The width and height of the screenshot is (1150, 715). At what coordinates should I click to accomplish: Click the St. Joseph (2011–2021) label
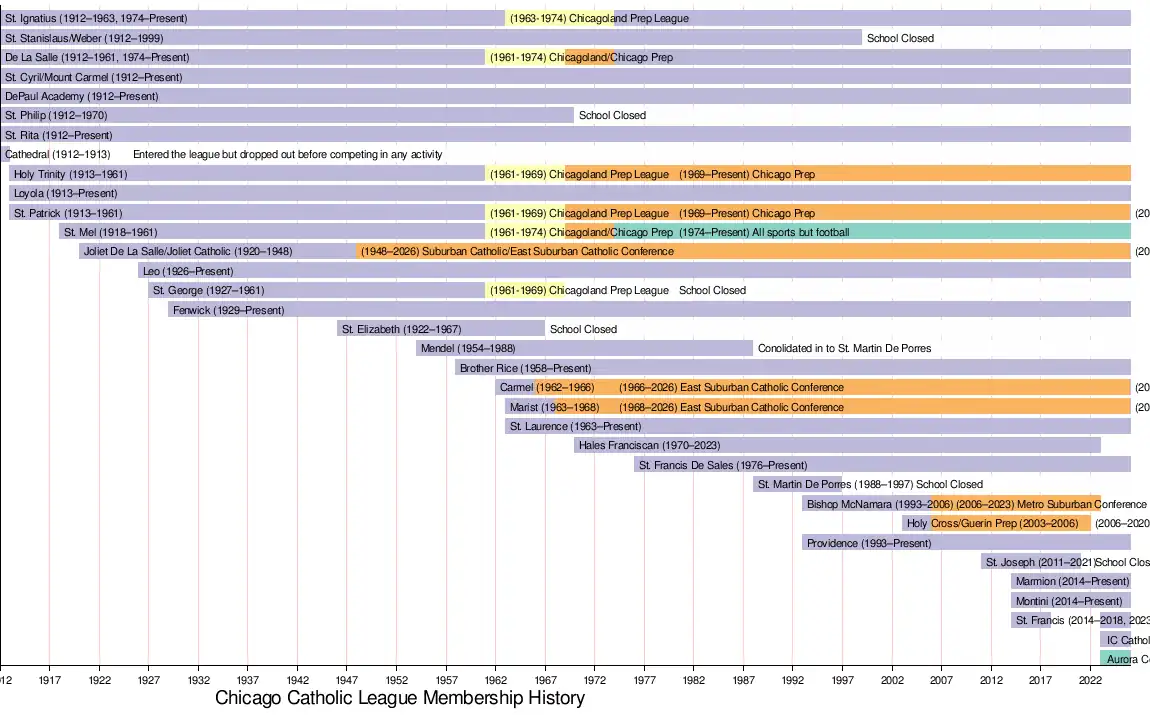tap(1040, 562)
